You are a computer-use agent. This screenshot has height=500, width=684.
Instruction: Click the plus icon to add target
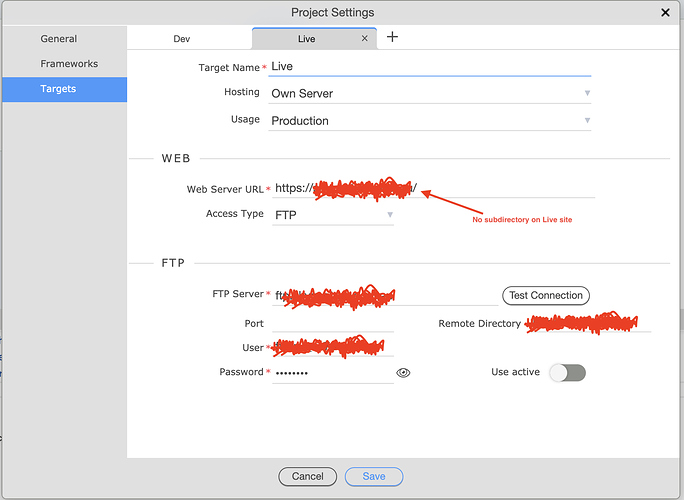[392, 37]
